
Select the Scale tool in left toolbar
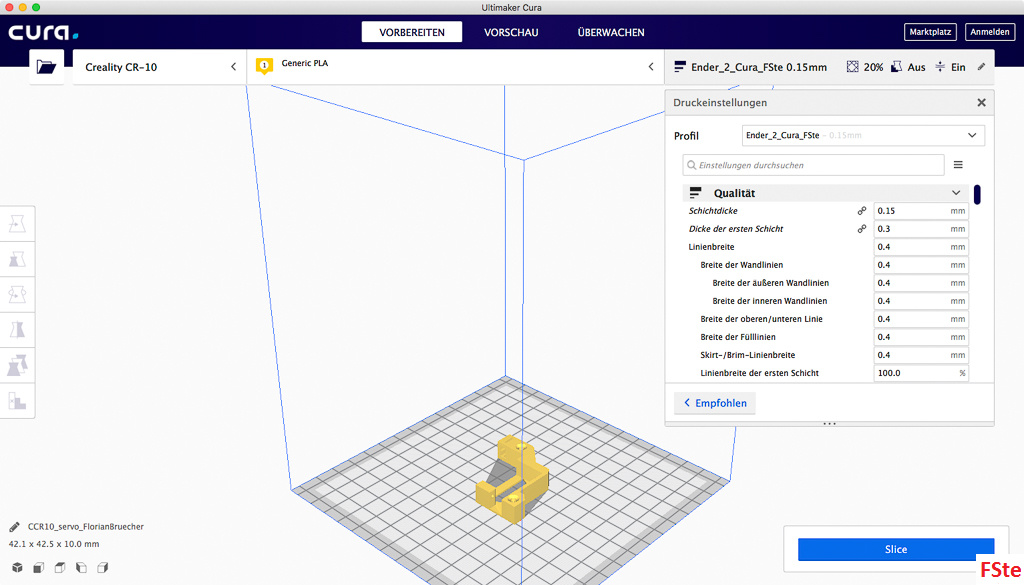click(x=18, y=259)
